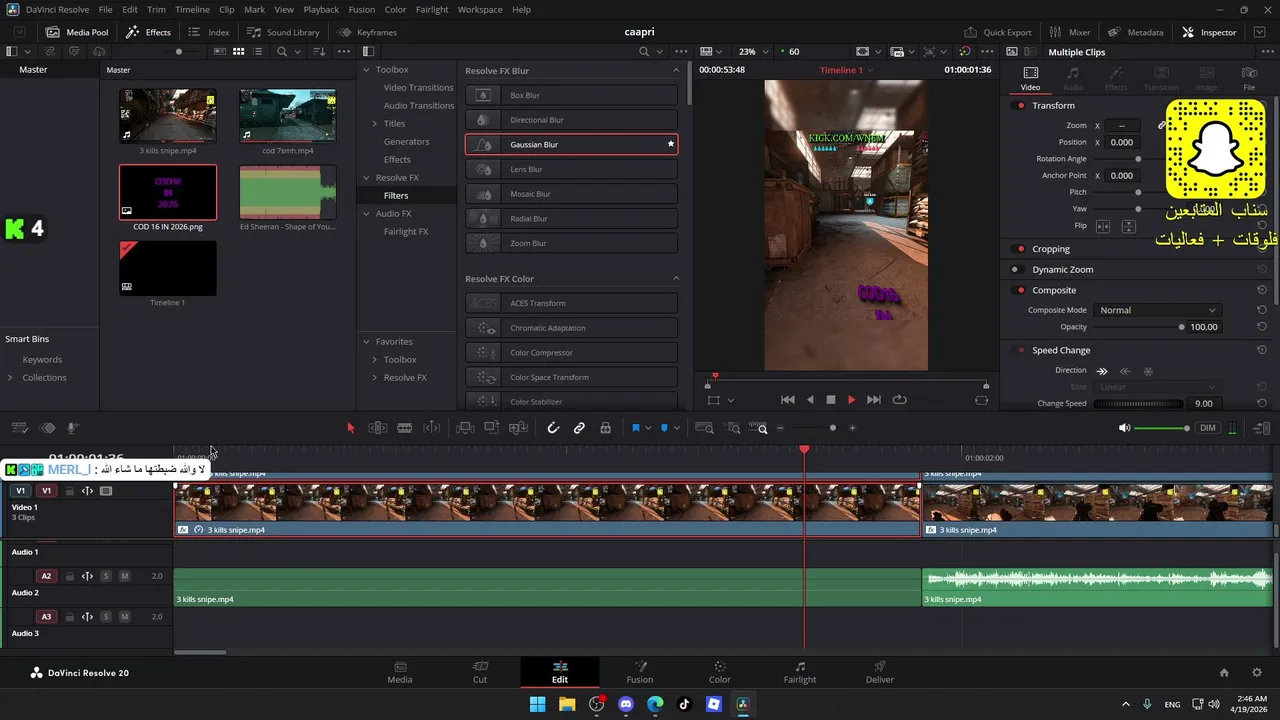Open the Timeline 1 name dropdown
Screen dimensions: 1280x720
coord(845,70)
